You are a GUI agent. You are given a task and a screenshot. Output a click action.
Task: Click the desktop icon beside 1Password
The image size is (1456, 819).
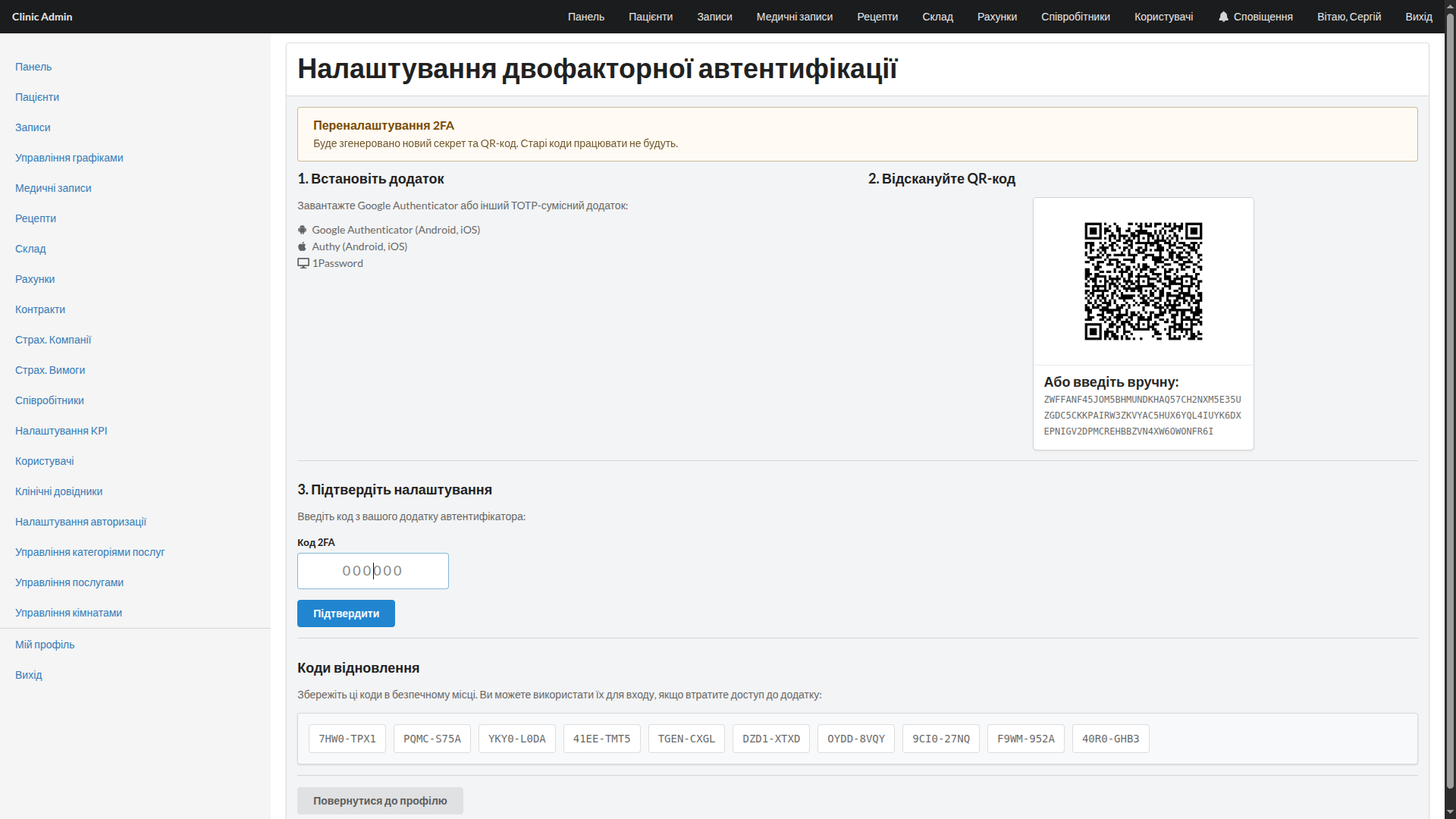[303, 263]
